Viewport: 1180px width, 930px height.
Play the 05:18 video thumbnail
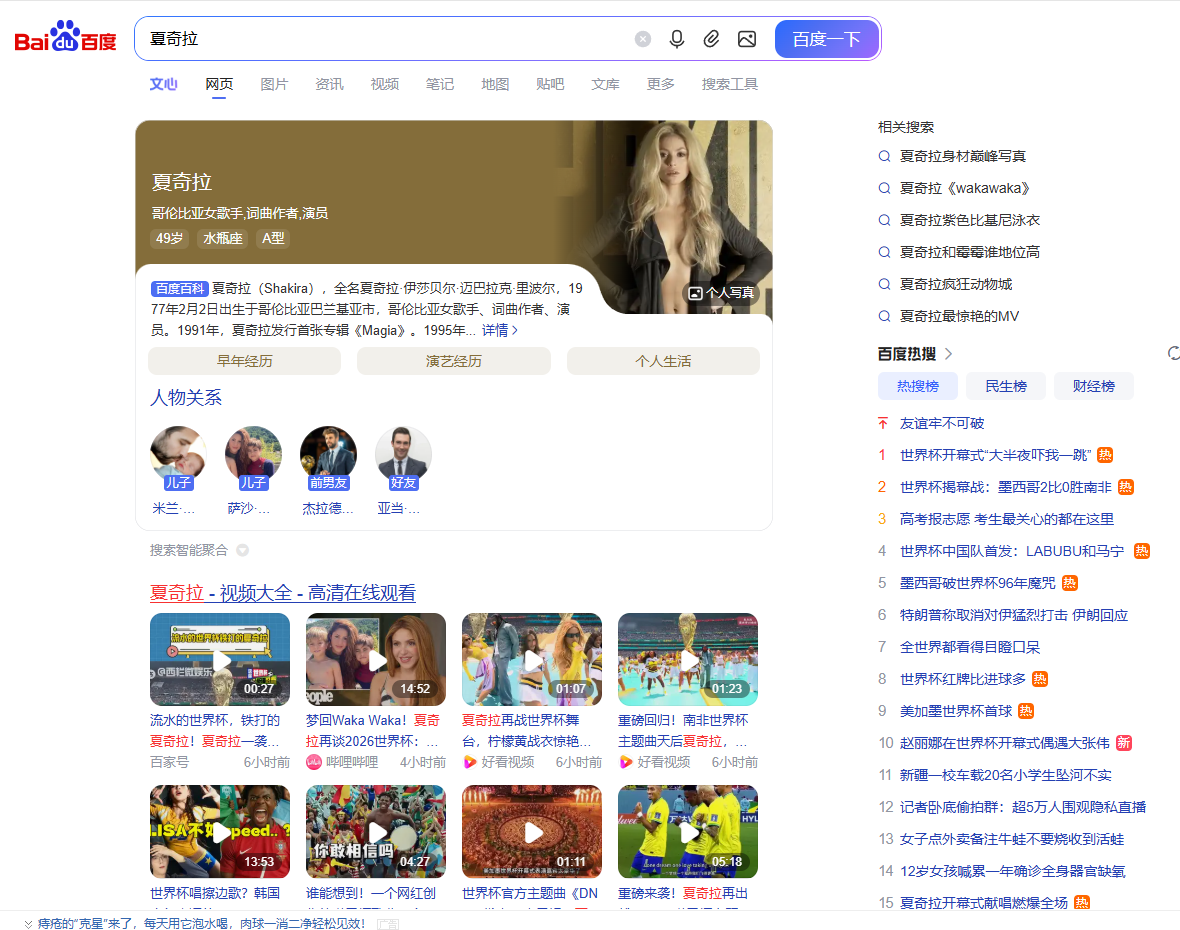688,831
